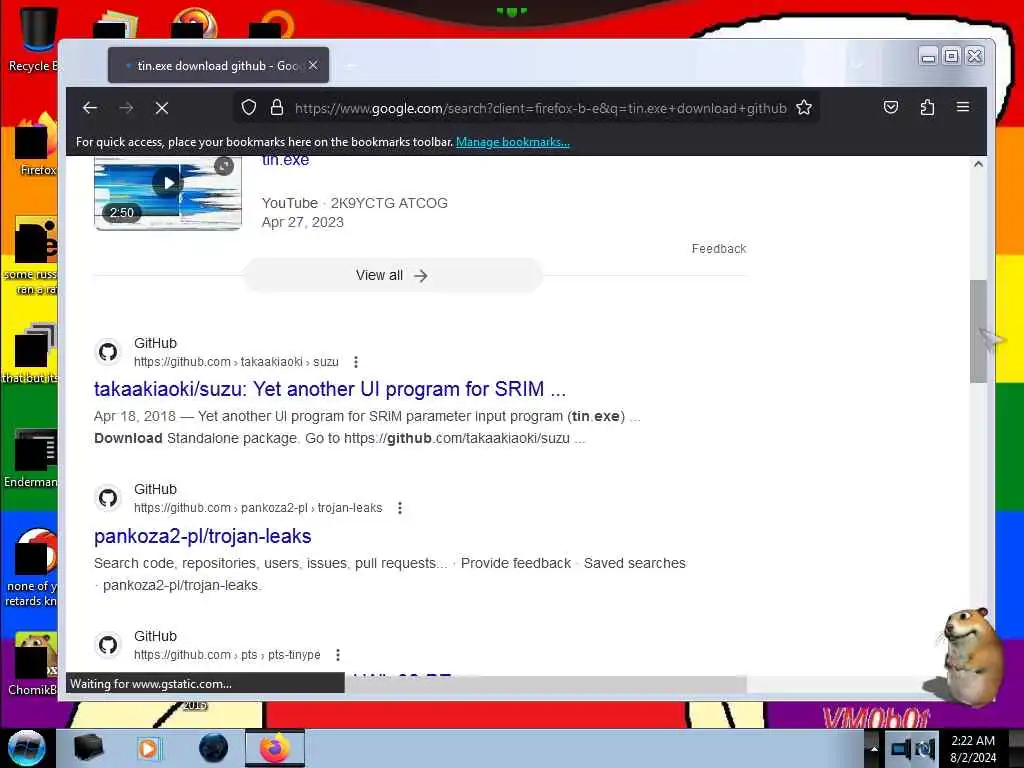Open the dark globe taskbar icon
Image resolution: width=1024 pixels, height=768 pixels.
point(214,748)
